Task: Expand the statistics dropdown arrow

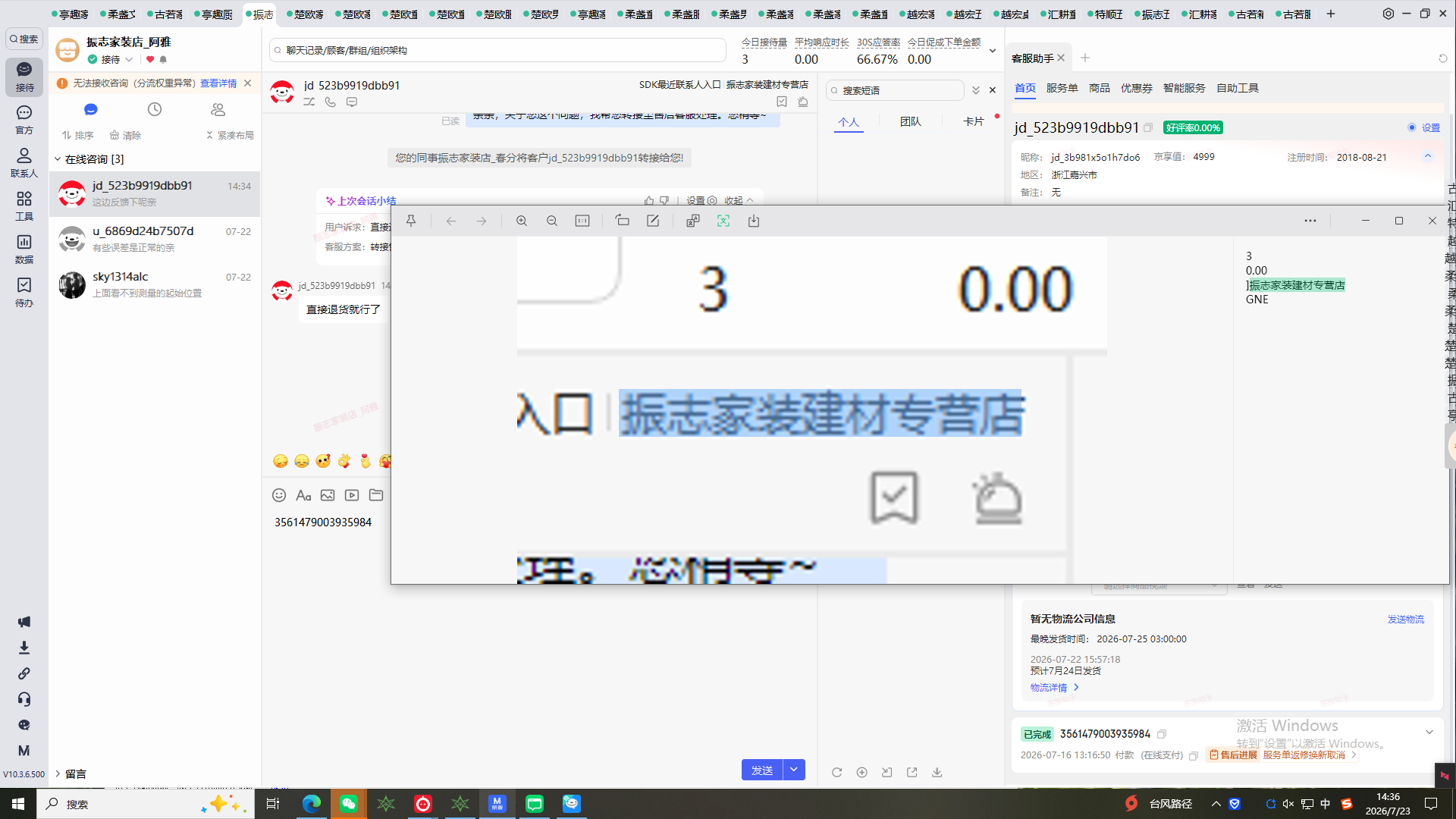Action: pyautogui.click(x=993, y=51)
